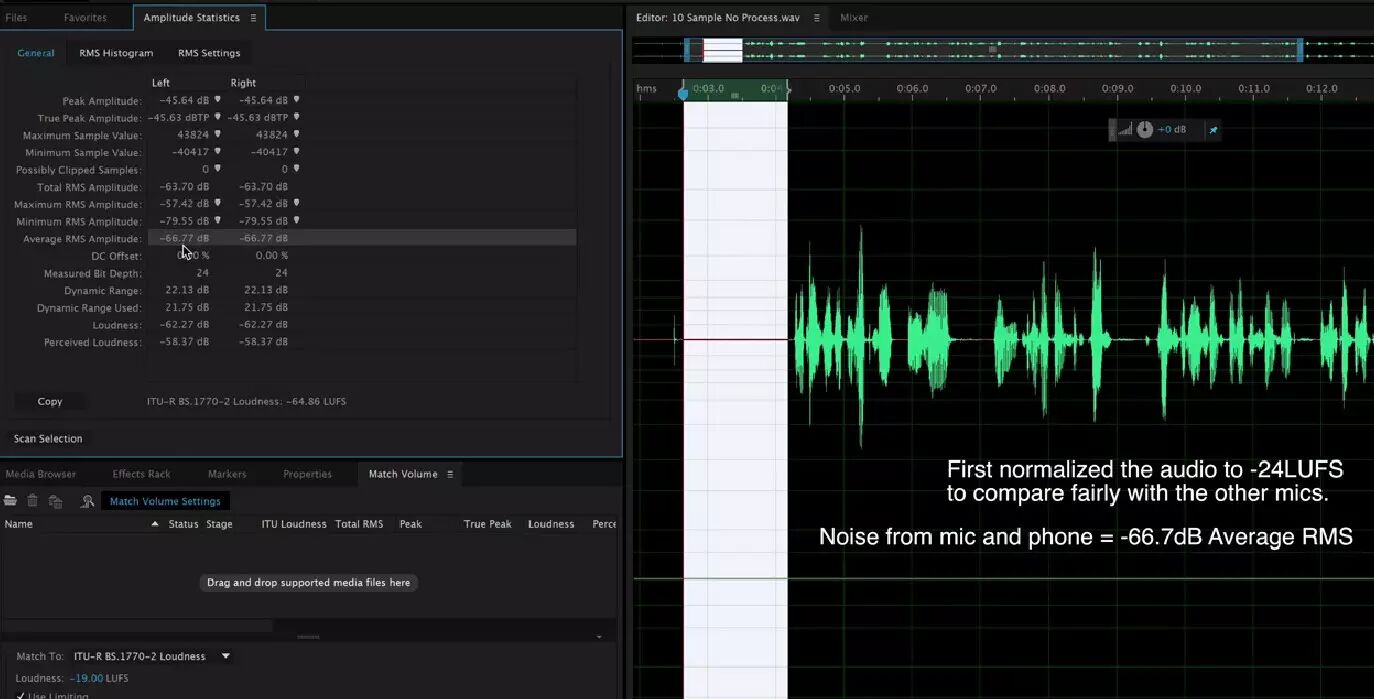
Task: Click the pin icon on the volume HUD
Action: [x=1213, y=130]
